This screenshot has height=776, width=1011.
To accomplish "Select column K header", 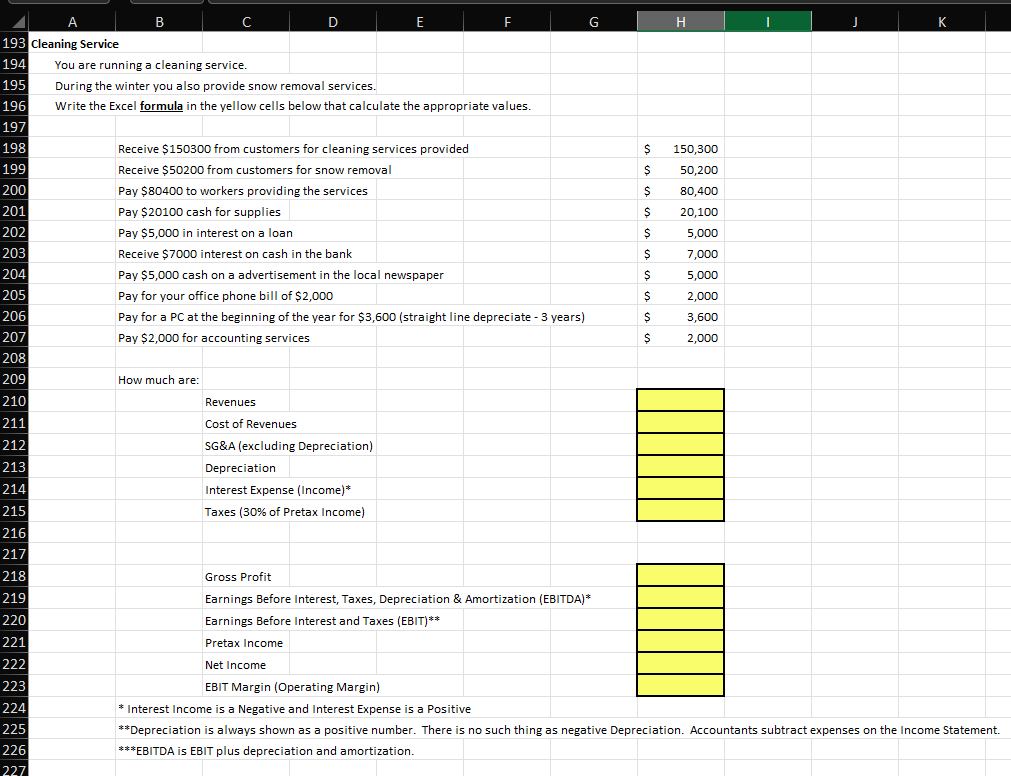I will coord(941,22).
